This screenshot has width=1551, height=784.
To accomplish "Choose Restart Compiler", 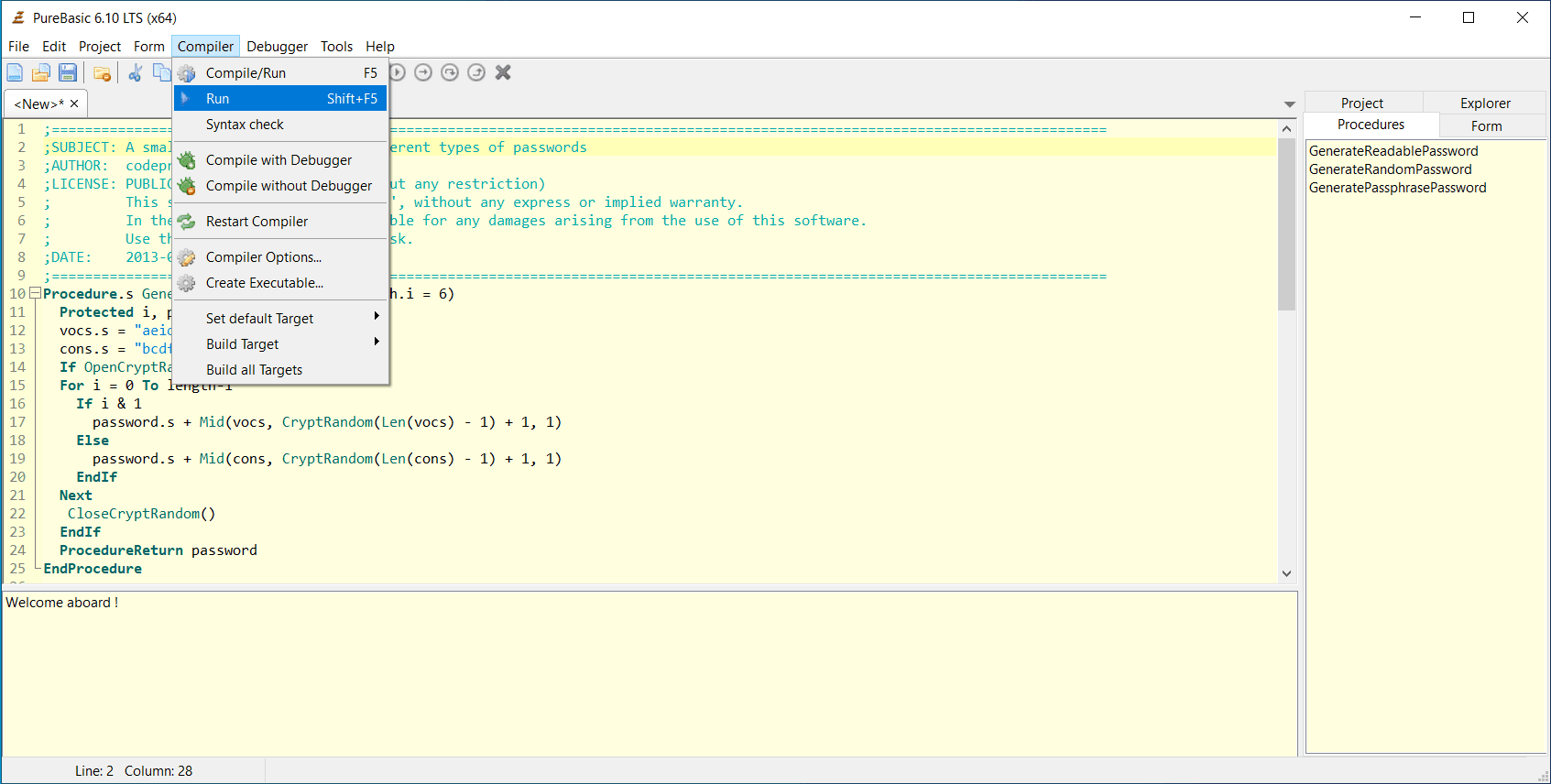I will point(281,221).
